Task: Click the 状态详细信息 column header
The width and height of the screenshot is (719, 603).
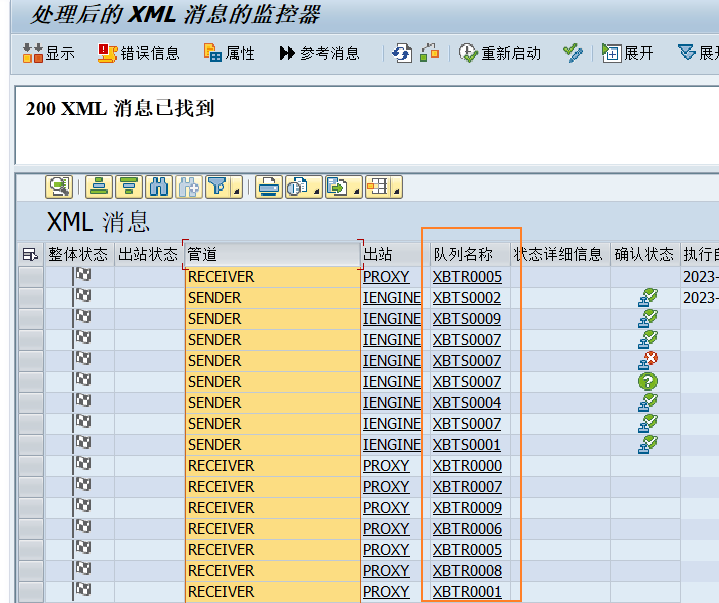Action: 560,254
